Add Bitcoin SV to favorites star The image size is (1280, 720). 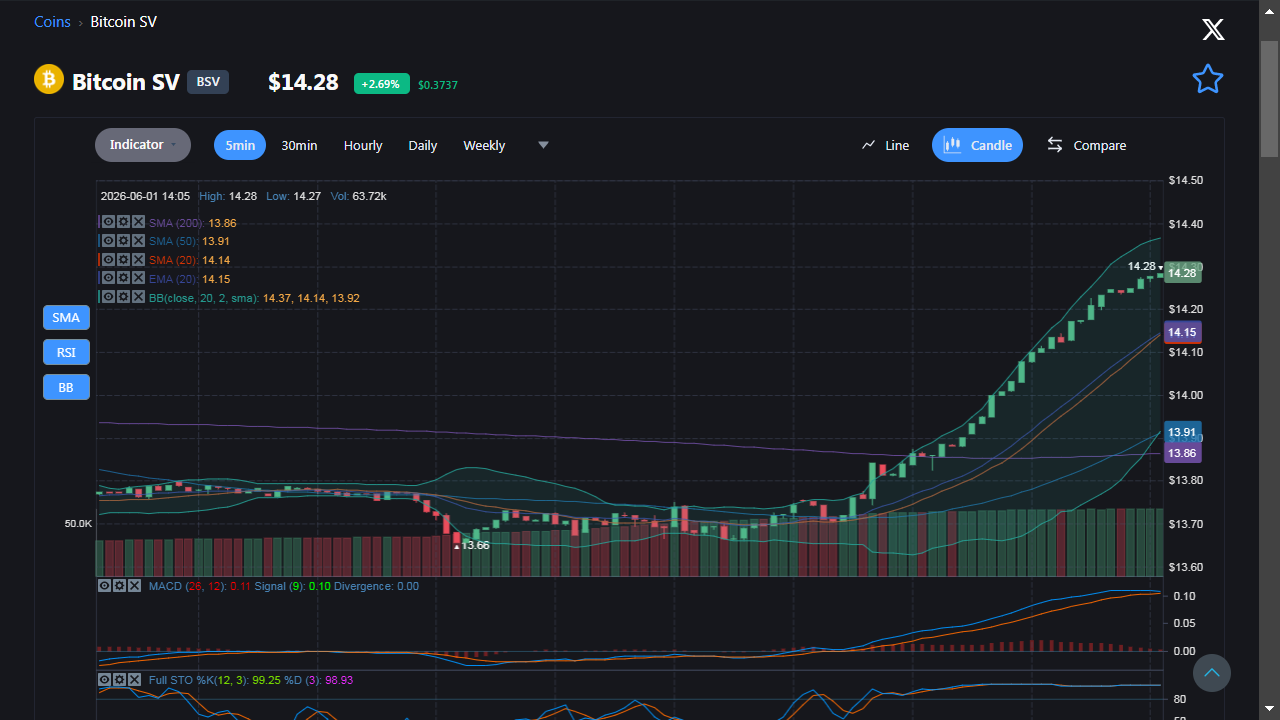click(x=1208, y=79)
